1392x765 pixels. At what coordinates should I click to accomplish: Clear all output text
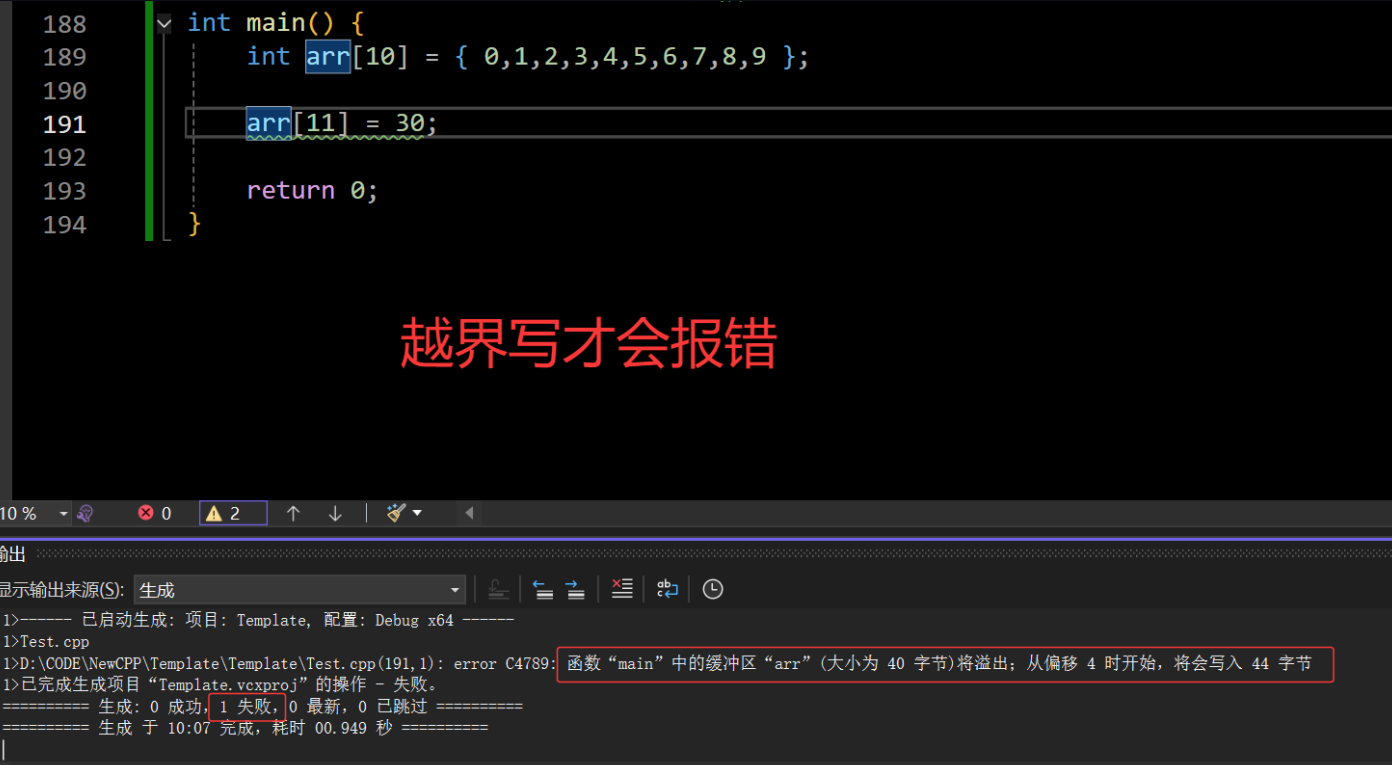pos(622,589)
